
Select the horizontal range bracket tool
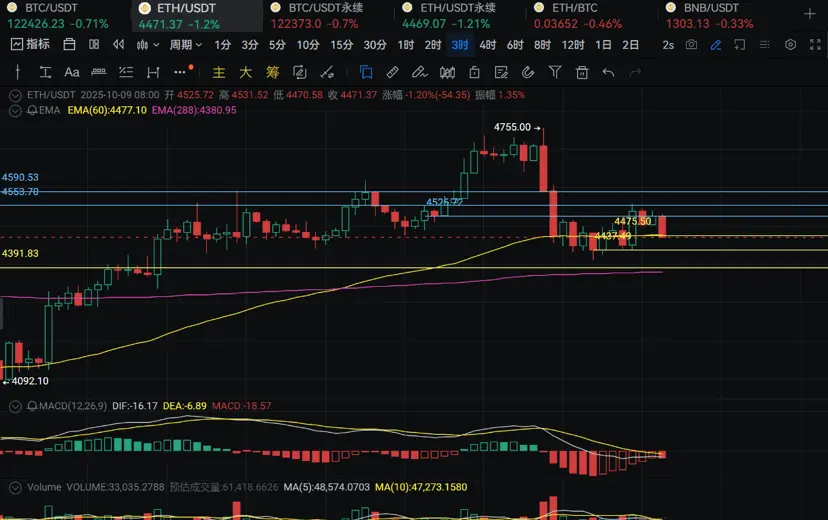click(153, 72)
